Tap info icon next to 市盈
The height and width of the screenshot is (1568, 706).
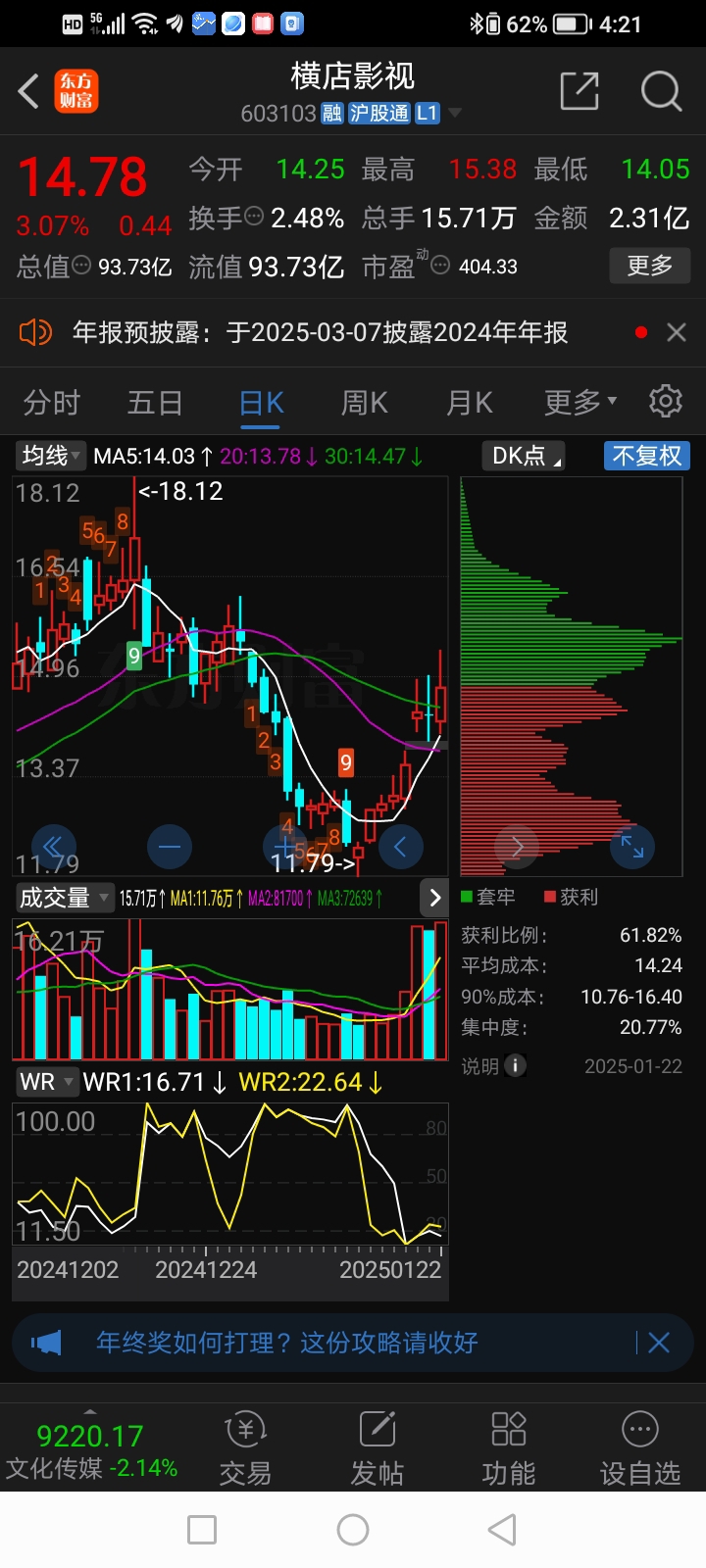click(x=440, y=266)
